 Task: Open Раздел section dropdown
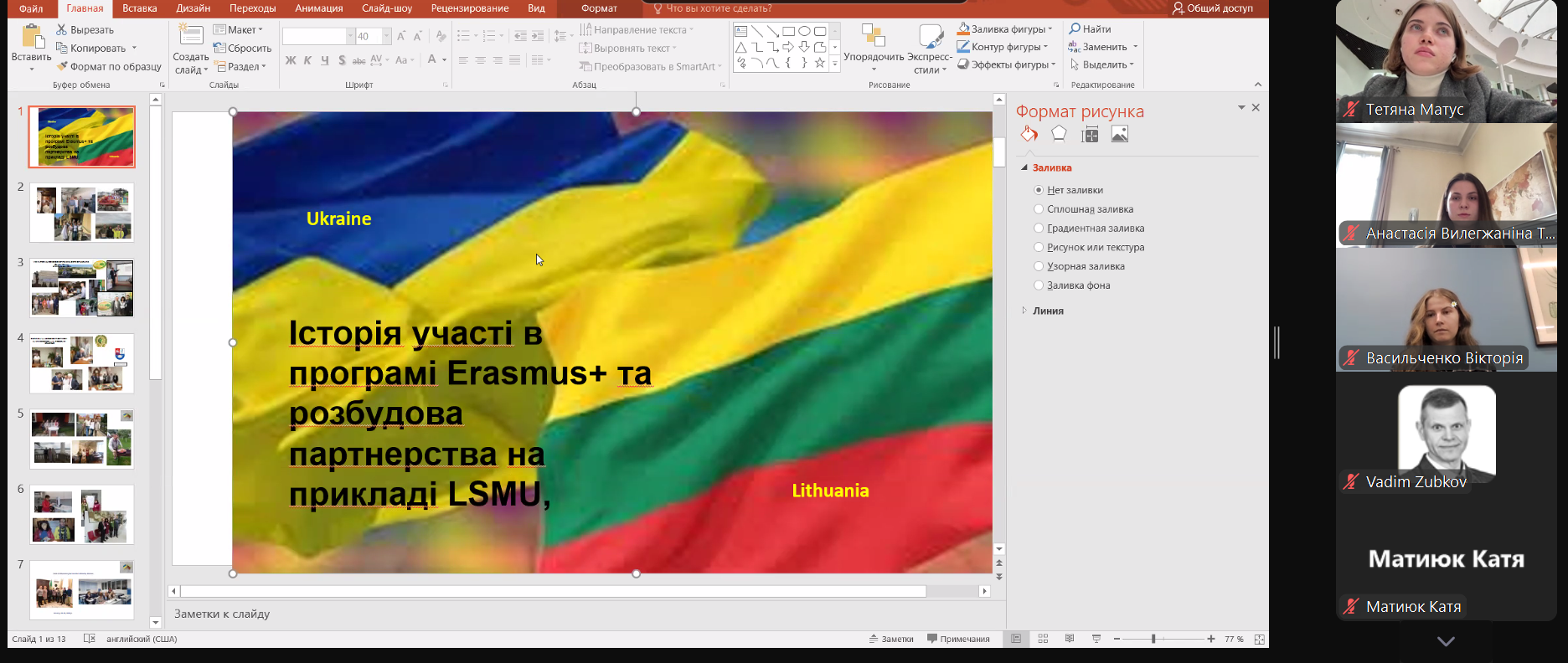point(241,66)
